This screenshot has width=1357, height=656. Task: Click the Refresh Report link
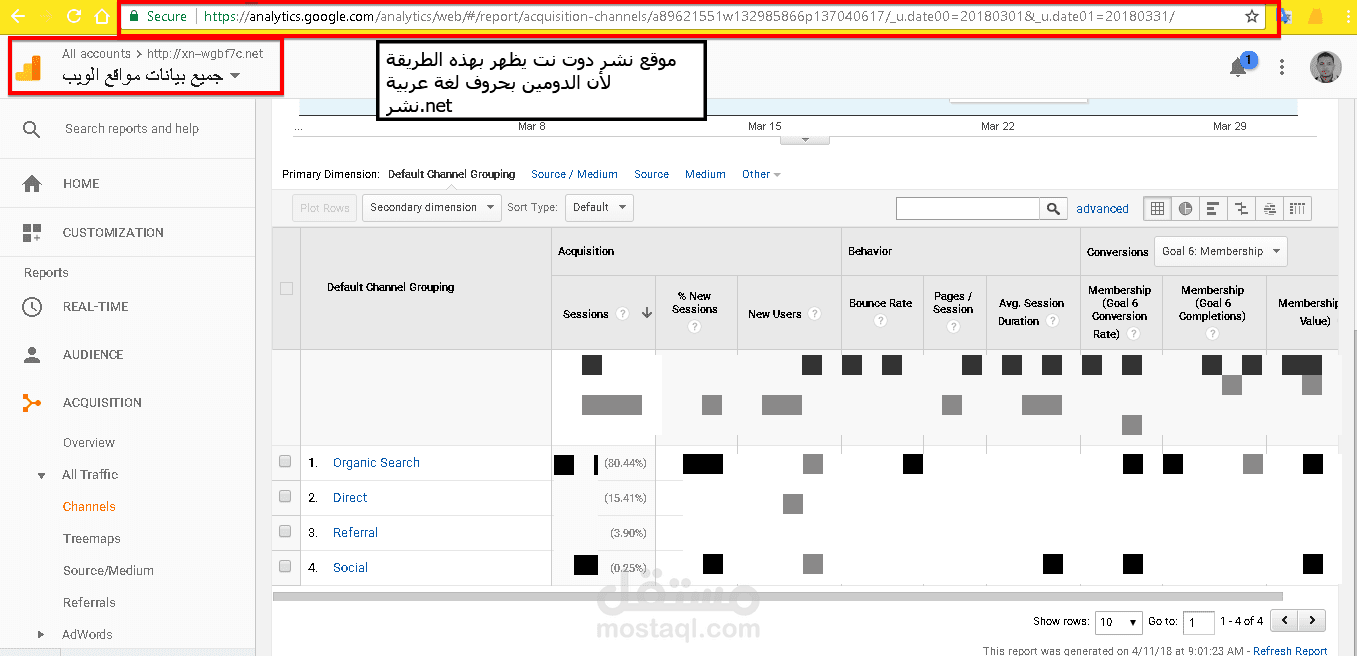click(x=1290, y=650)
